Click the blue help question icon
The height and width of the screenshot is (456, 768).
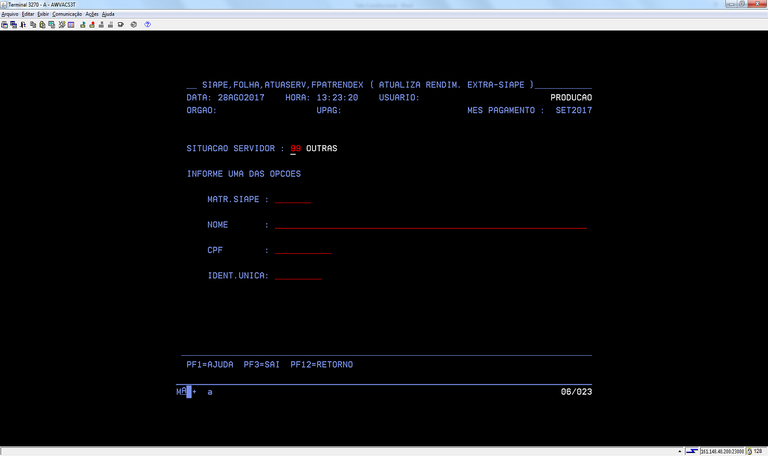pos(147,24)
